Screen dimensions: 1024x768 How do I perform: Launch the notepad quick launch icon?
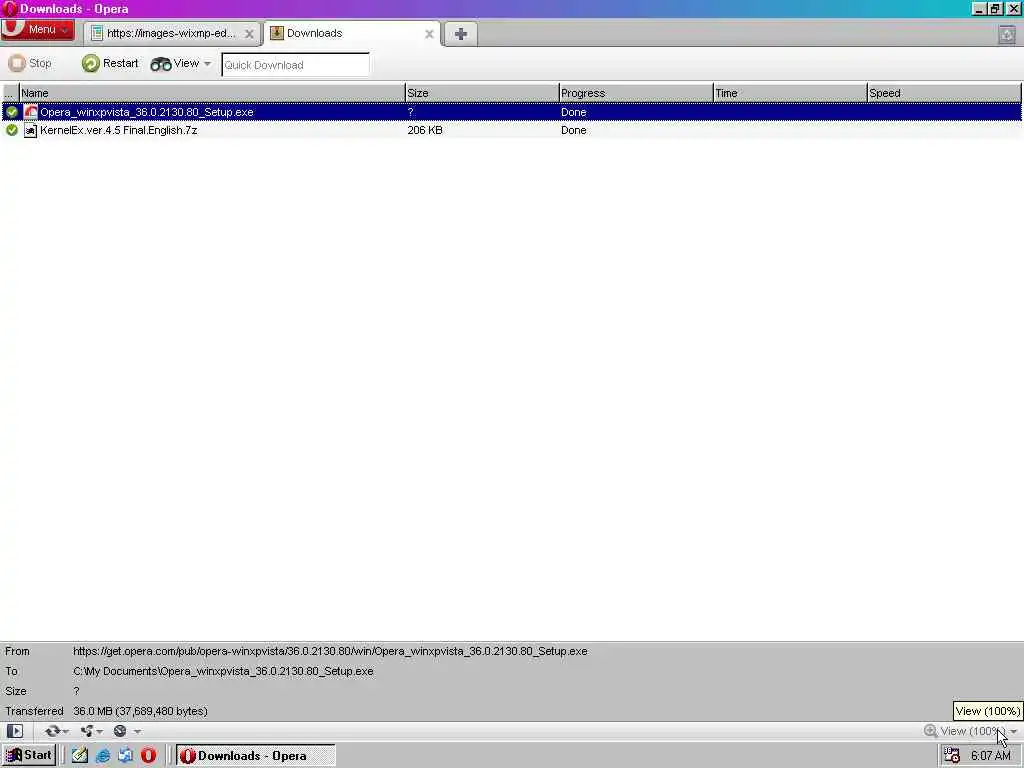click(80, 756)
